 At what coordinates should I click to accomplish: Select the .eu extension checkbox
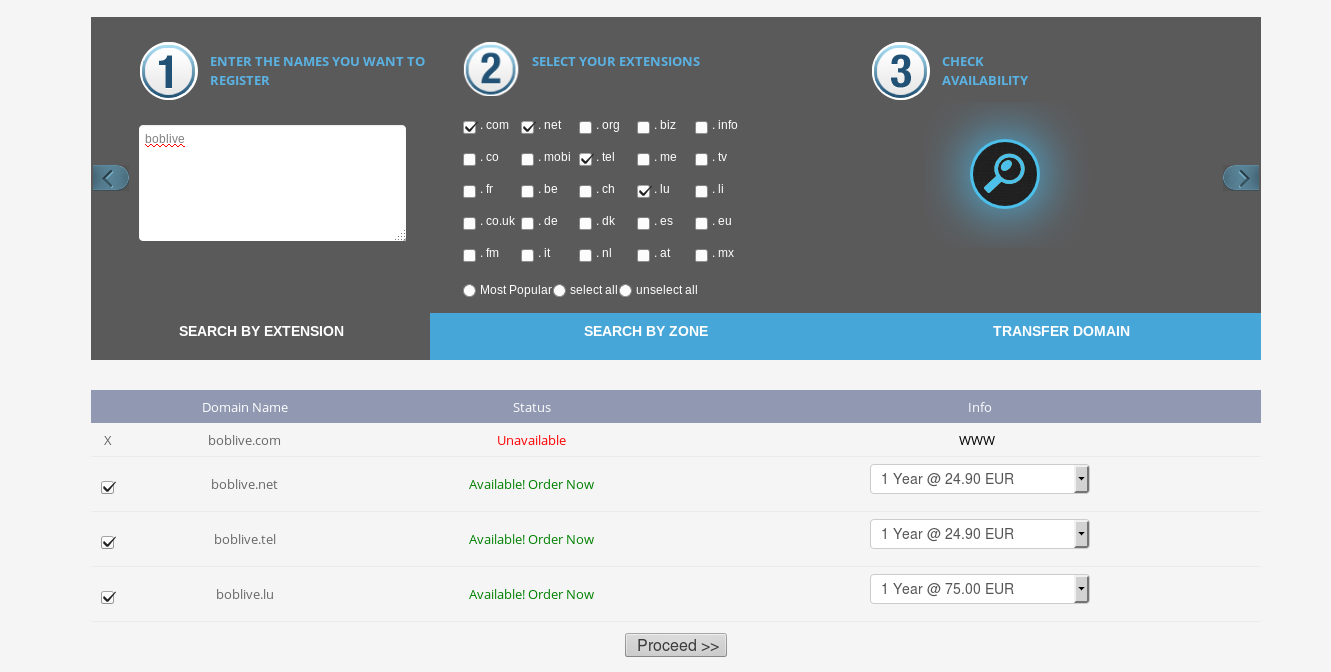(x=702, y=223)
